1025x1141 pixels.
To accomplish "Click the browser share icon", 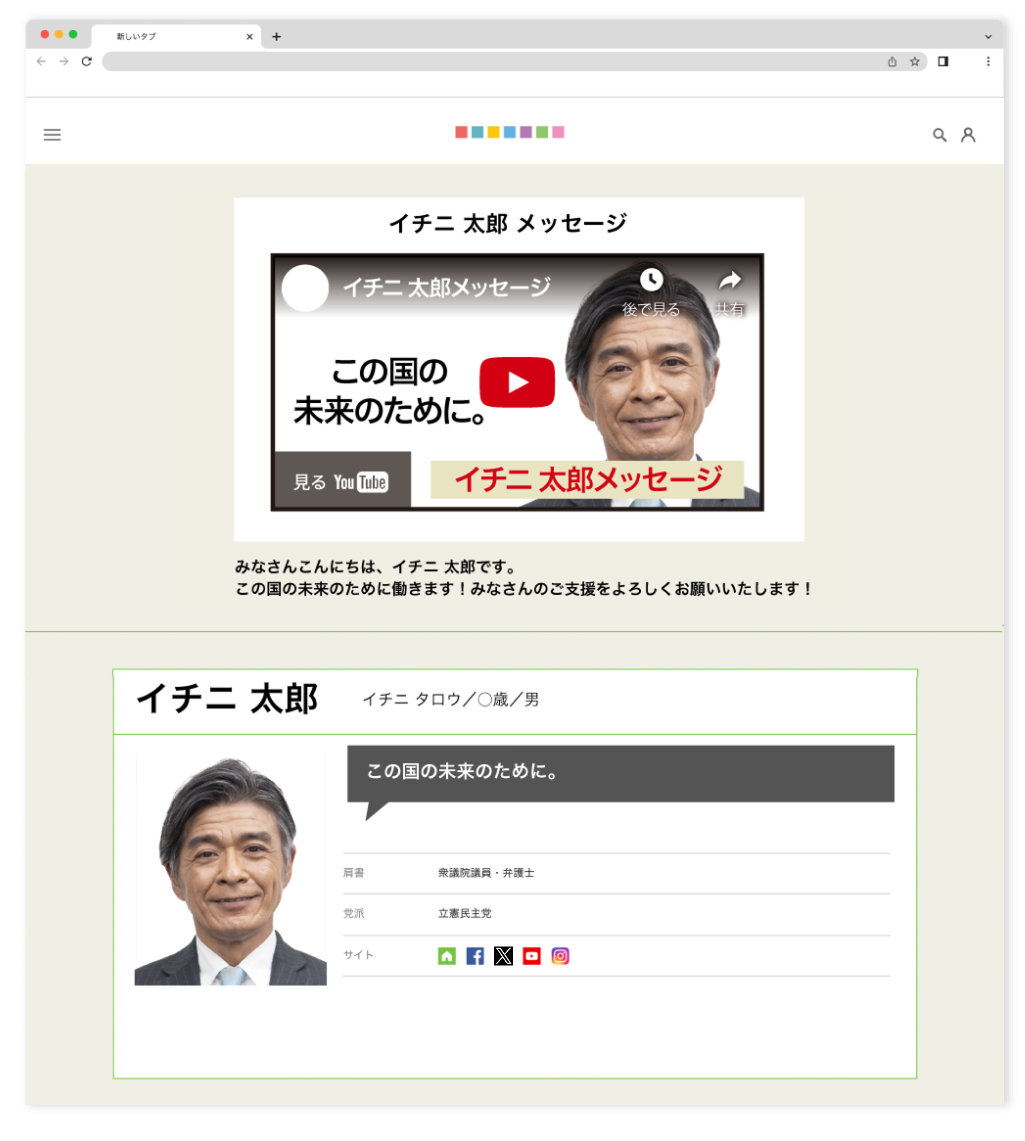I will (892, 62).
